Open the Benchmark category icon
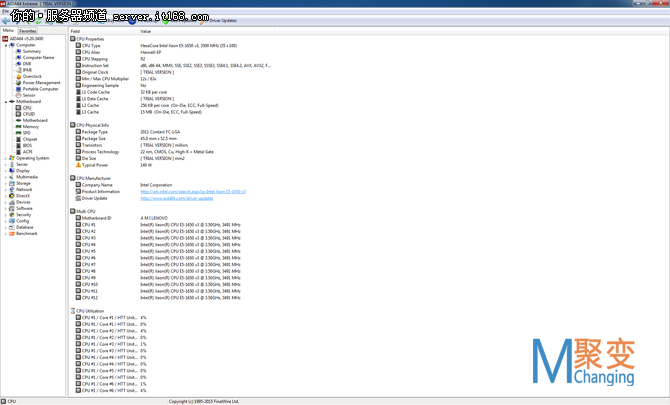This screenshot has height=405, width=670. (12, 234)
